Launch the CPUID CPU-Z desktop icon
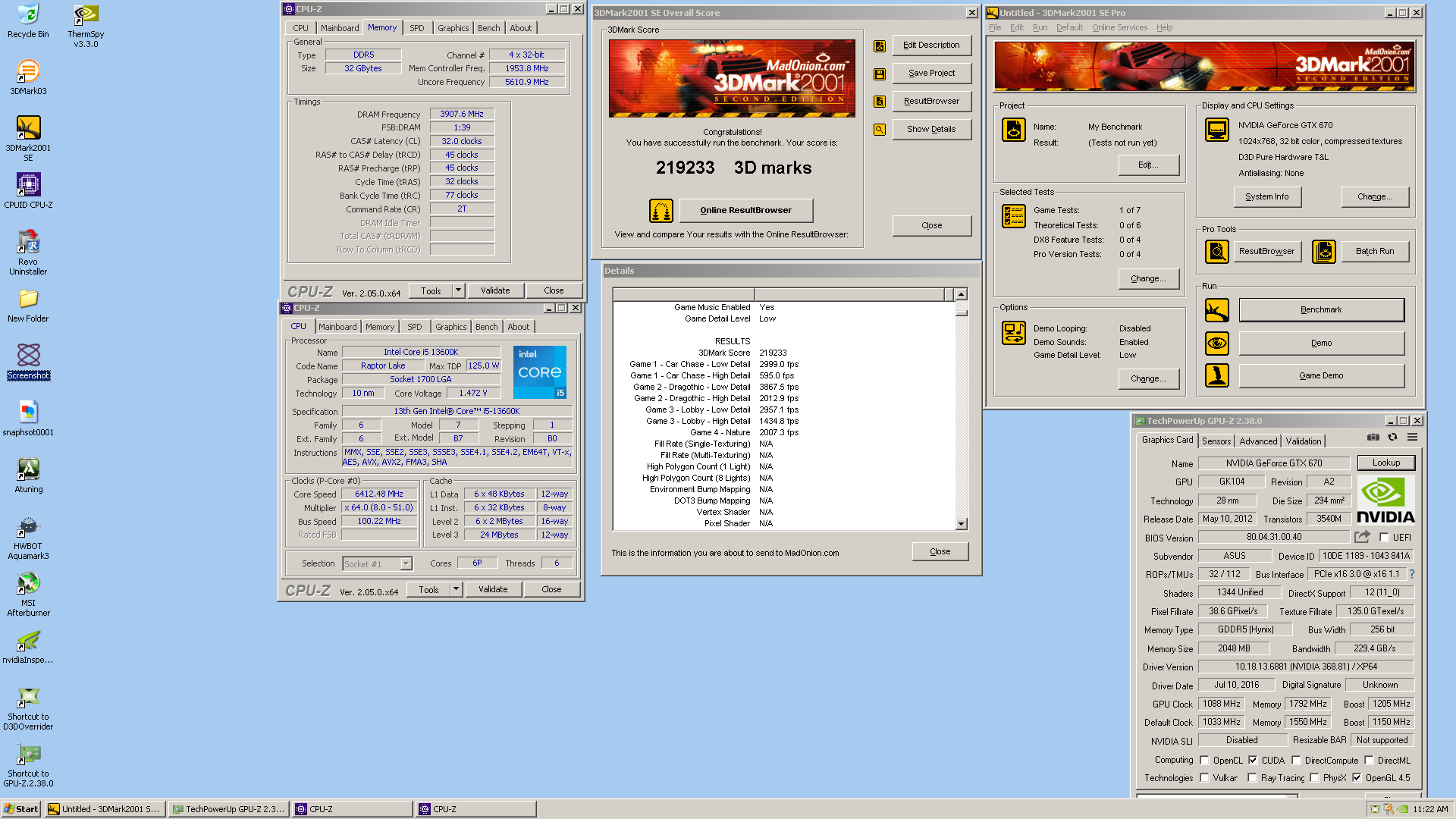1456x819 pixels. (28, 191)
